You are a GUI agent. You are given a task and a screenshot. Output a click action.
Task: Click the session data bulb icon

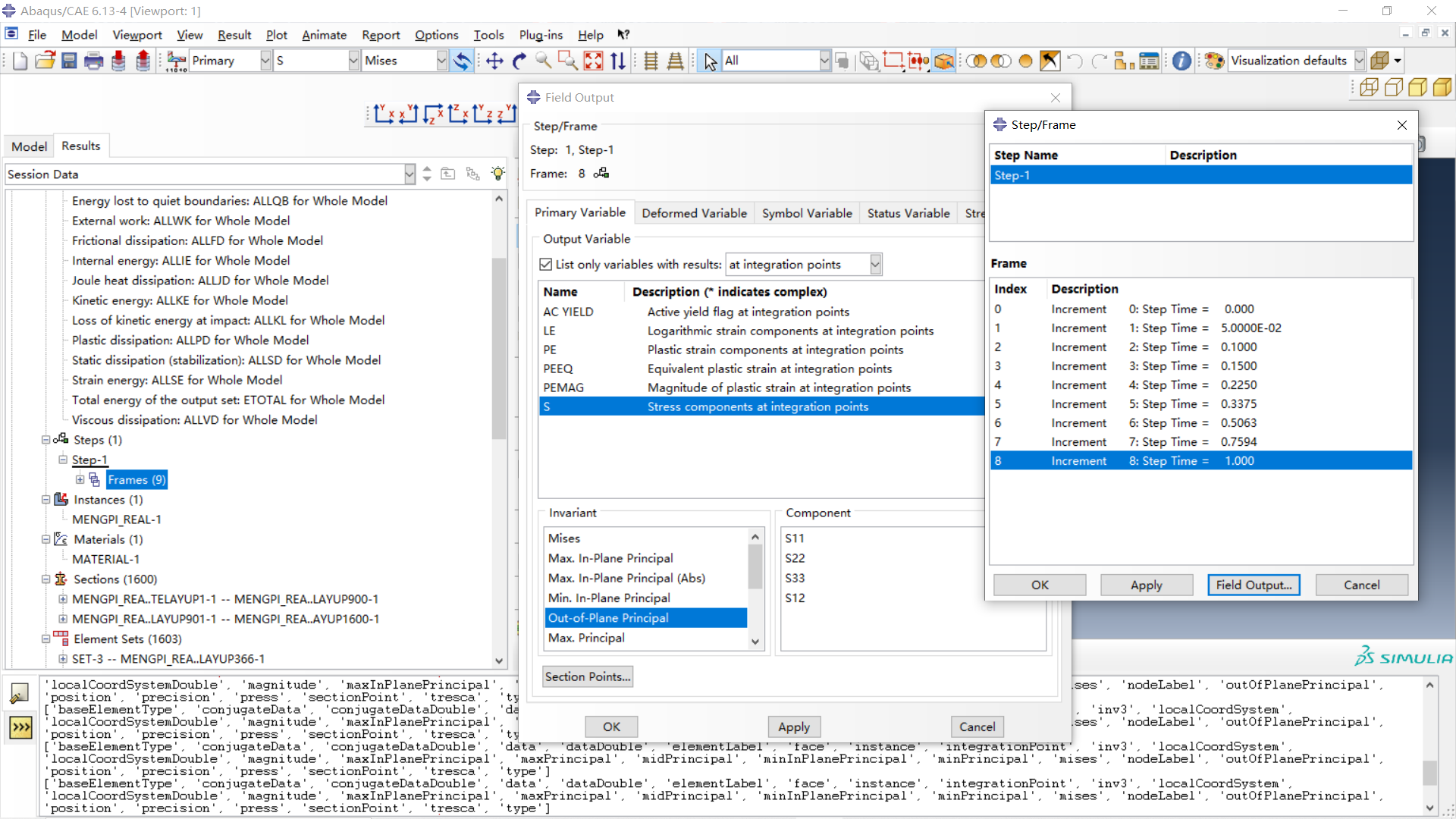[498, 174]
